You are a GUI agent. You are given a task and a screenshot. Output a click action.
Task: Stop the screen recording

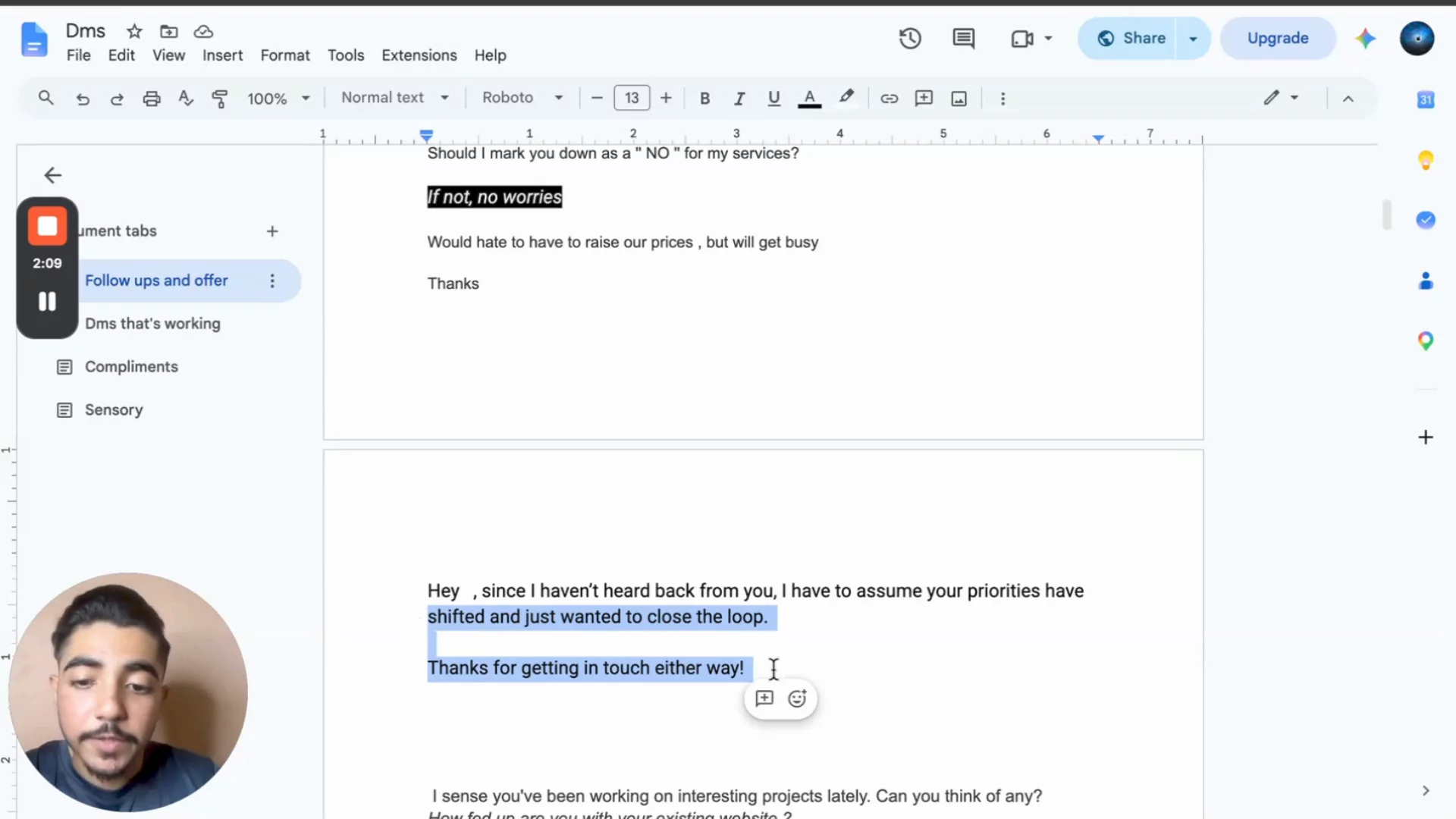[x=47, y=226]
